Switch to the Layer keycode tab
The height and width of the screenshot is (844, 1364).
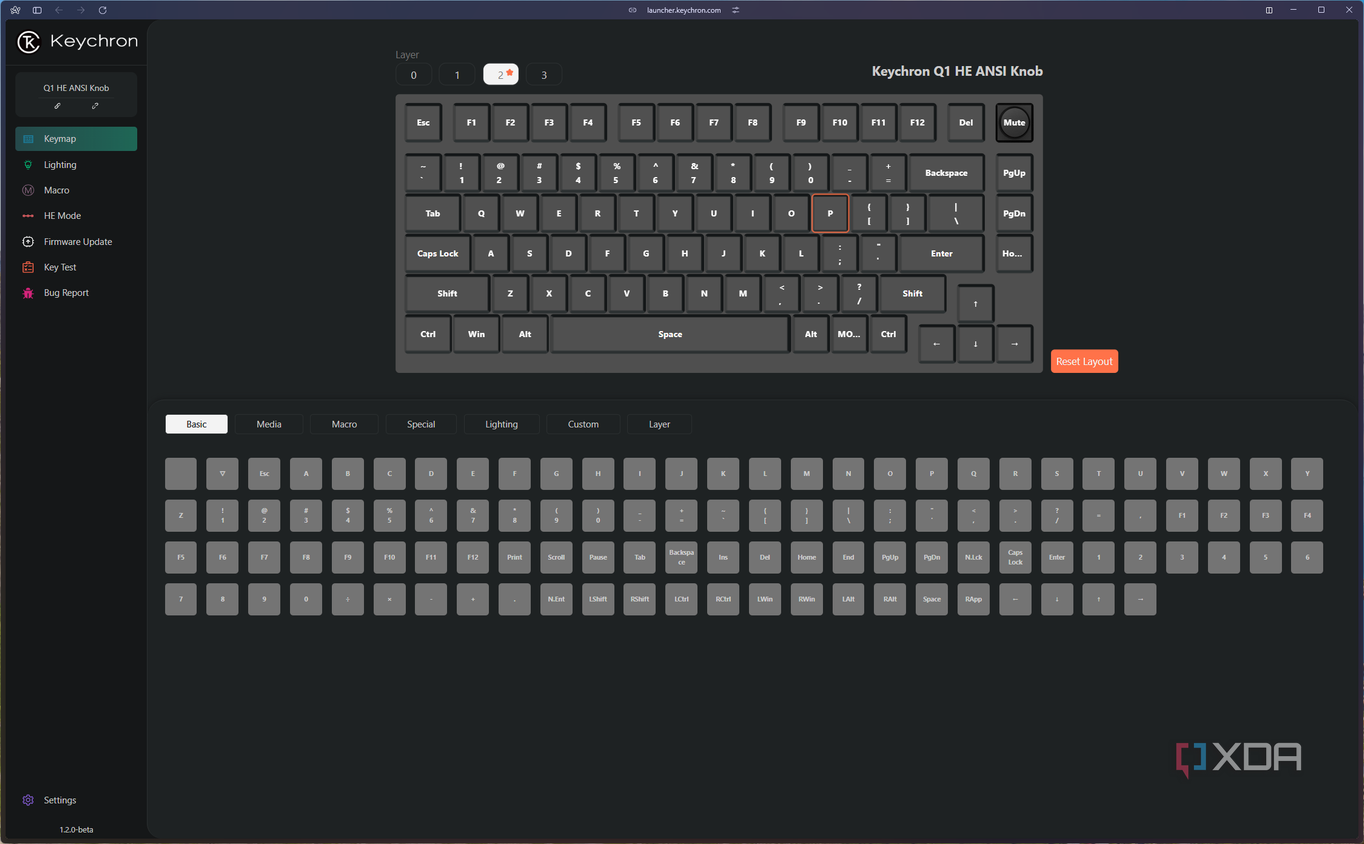pyautogui.click(x=659, y=424)
